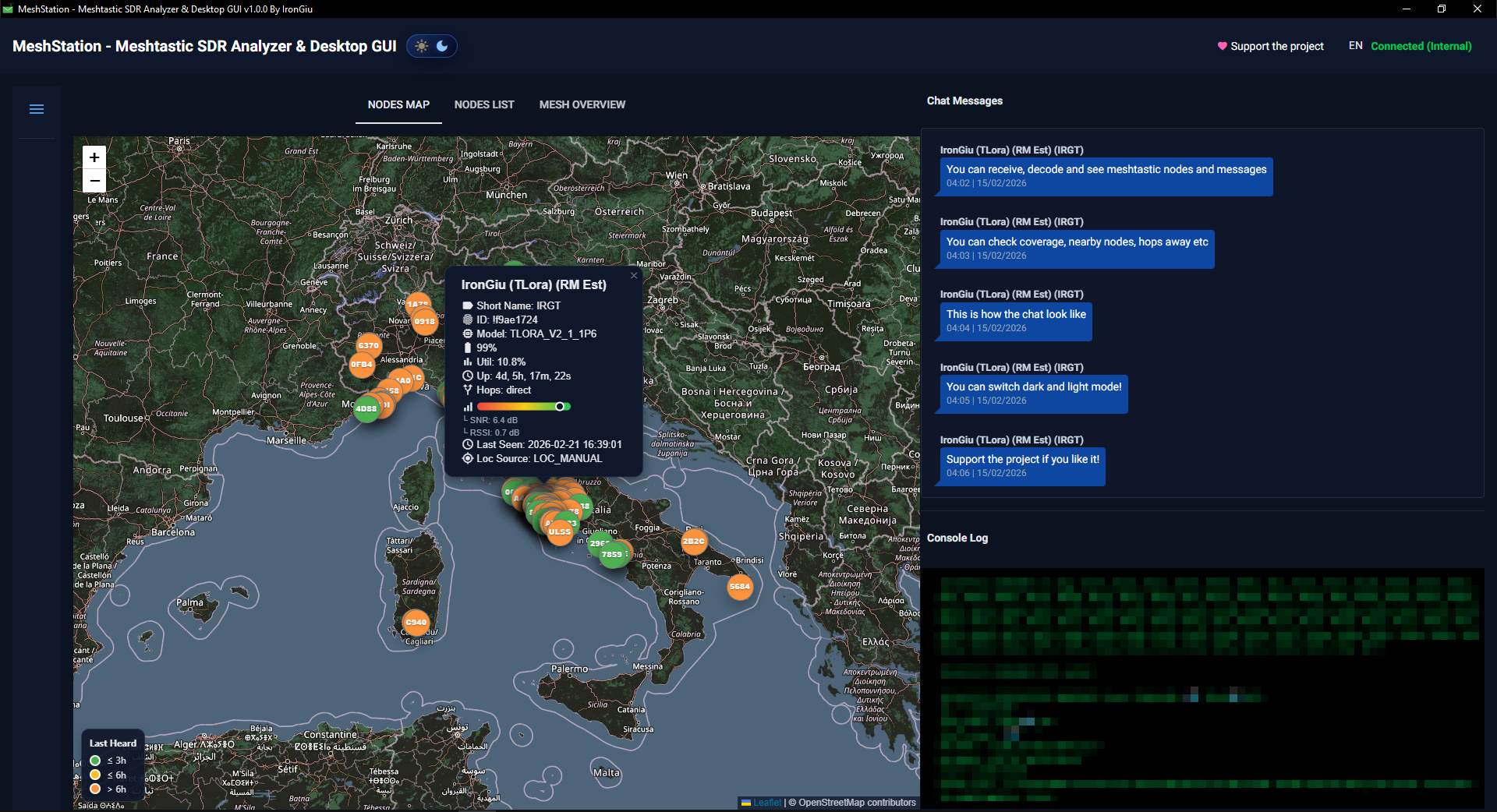
Task: Select node marker 5684
Action: [x=740, y=586]
